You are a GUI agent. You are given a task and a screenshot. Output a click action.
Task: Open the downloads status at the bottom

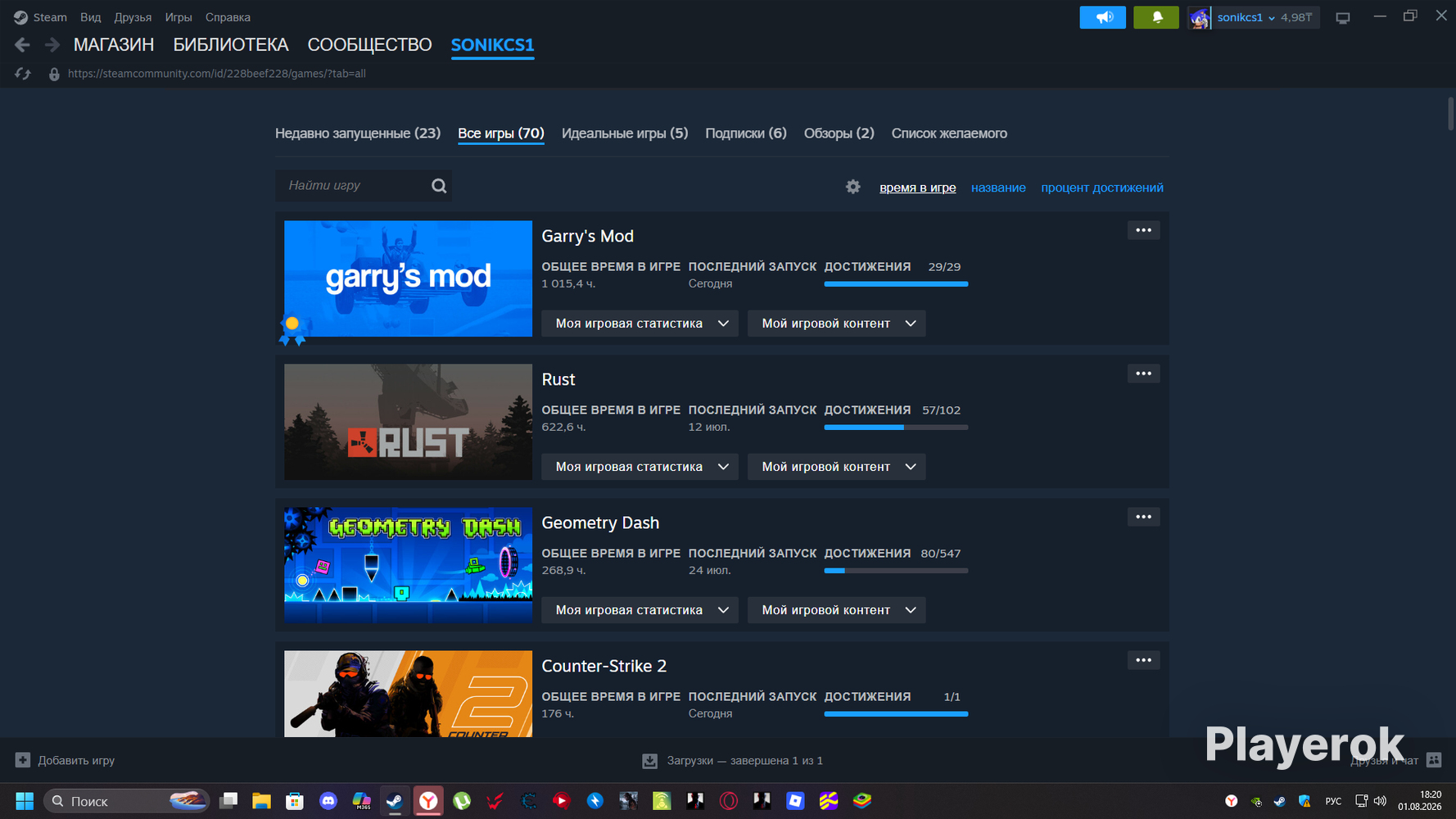[733, 761]
